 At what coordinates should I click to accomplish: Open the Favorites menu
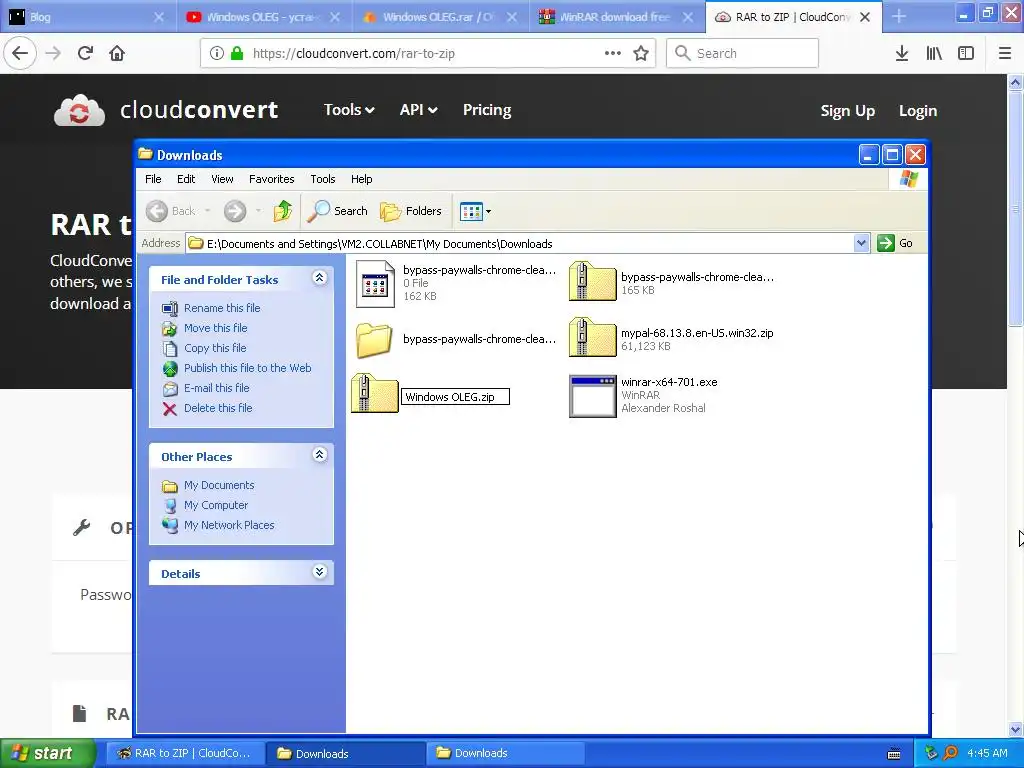tap(272, 179)
